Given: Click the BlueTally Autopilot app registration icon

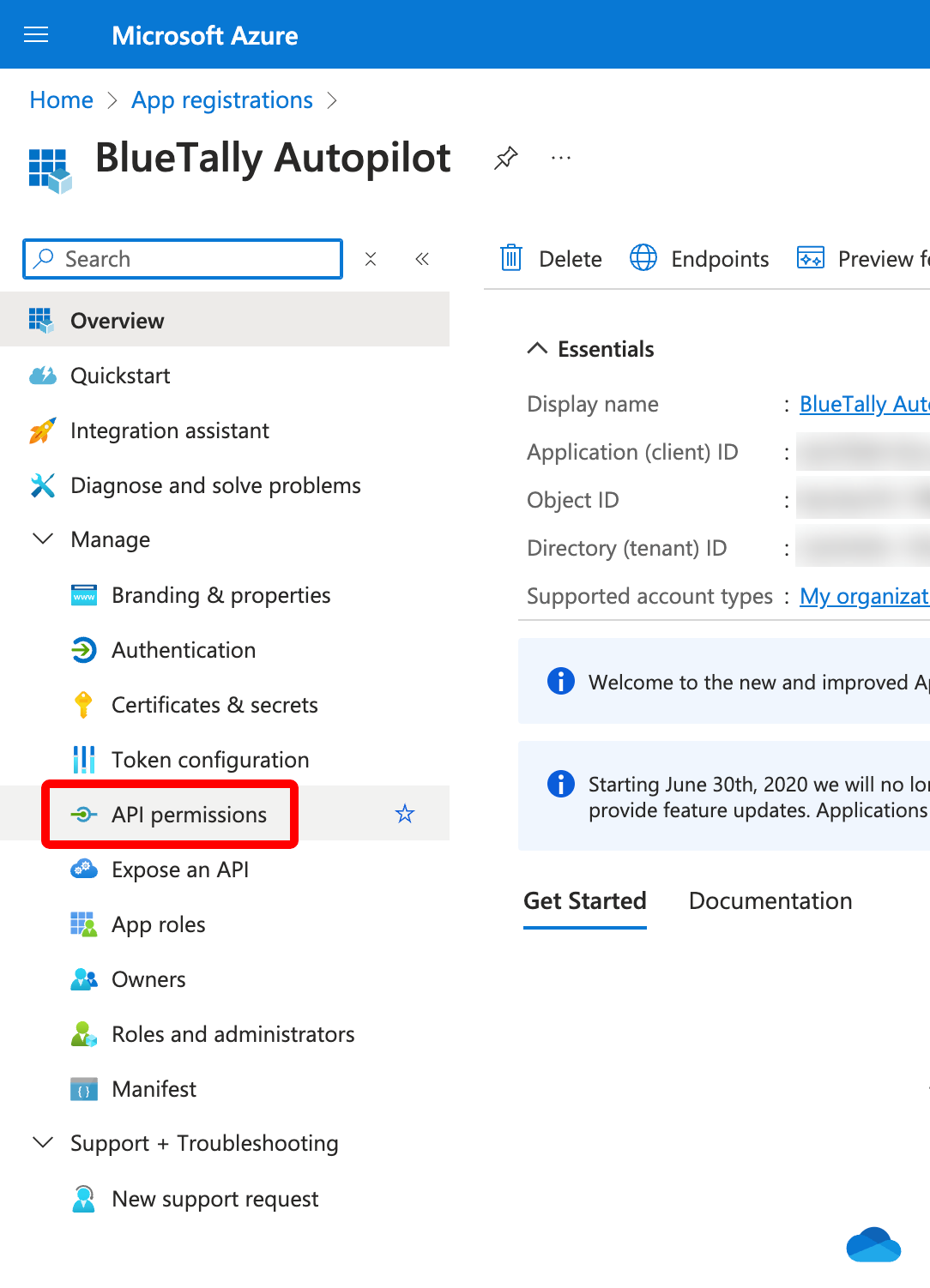Looking at the screenshot, I should coord(50,171).
